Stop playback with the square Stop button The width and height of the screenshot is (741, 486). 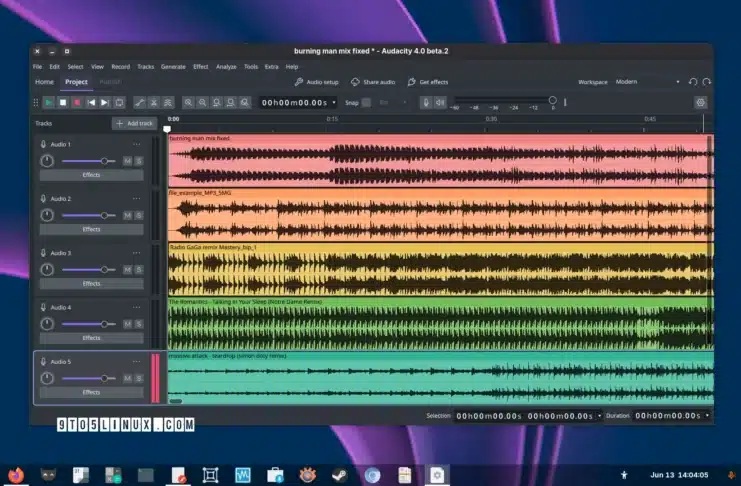coord(63,103)
